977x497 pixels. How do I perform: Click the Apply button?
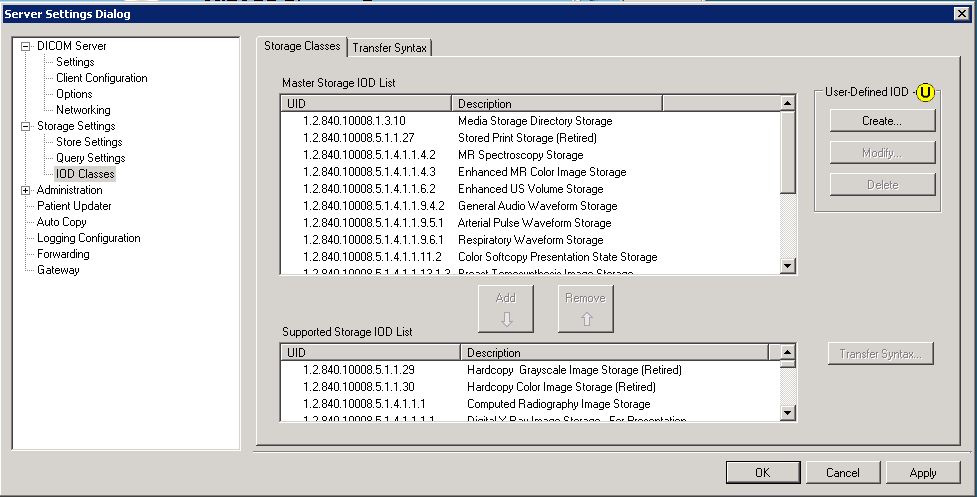(923, 473)
